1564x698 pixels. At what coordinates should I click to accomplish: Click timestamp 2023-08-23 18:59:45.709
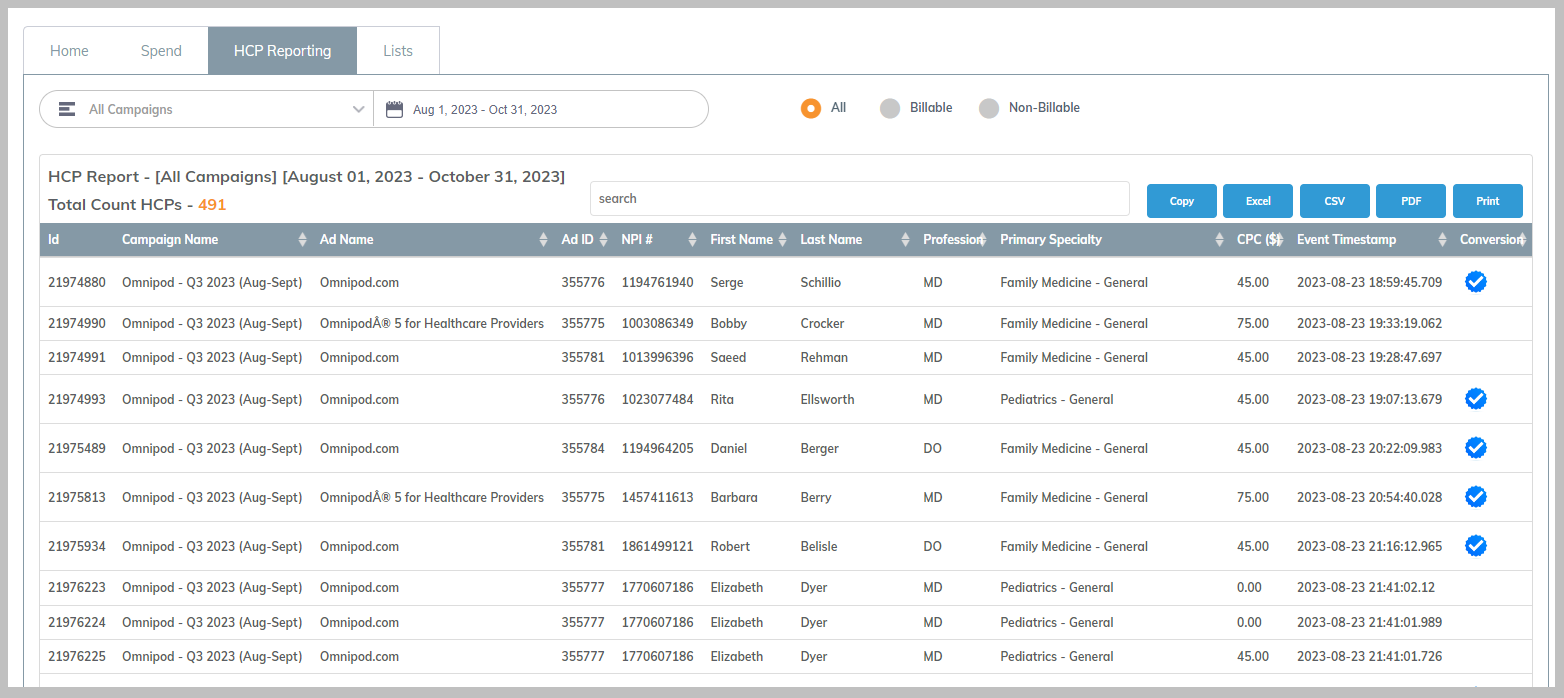point(1370,282)
